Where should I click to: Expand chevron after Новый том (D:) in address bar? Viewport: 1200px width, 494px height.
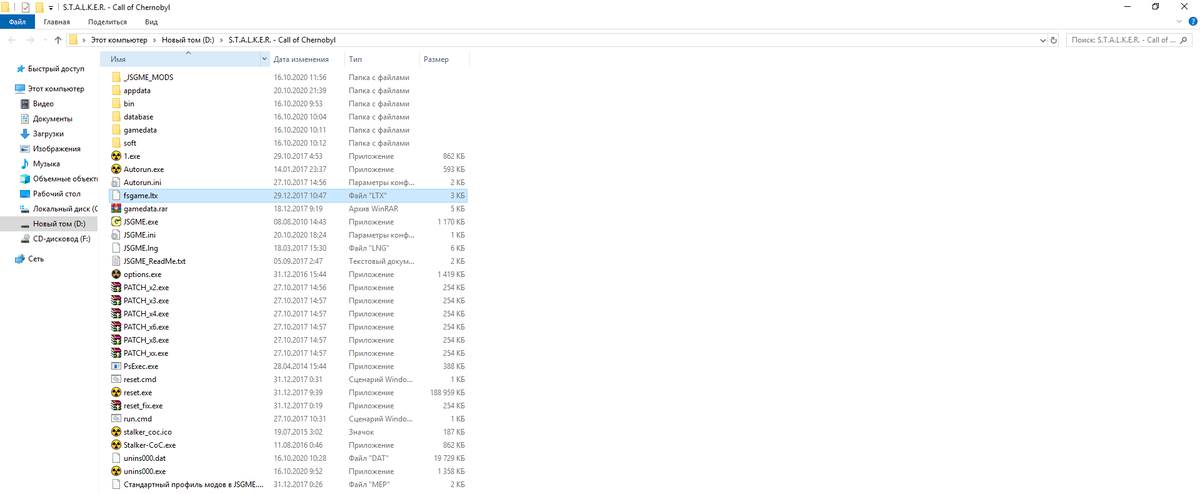pyautogui.click(x=221, y=40)
